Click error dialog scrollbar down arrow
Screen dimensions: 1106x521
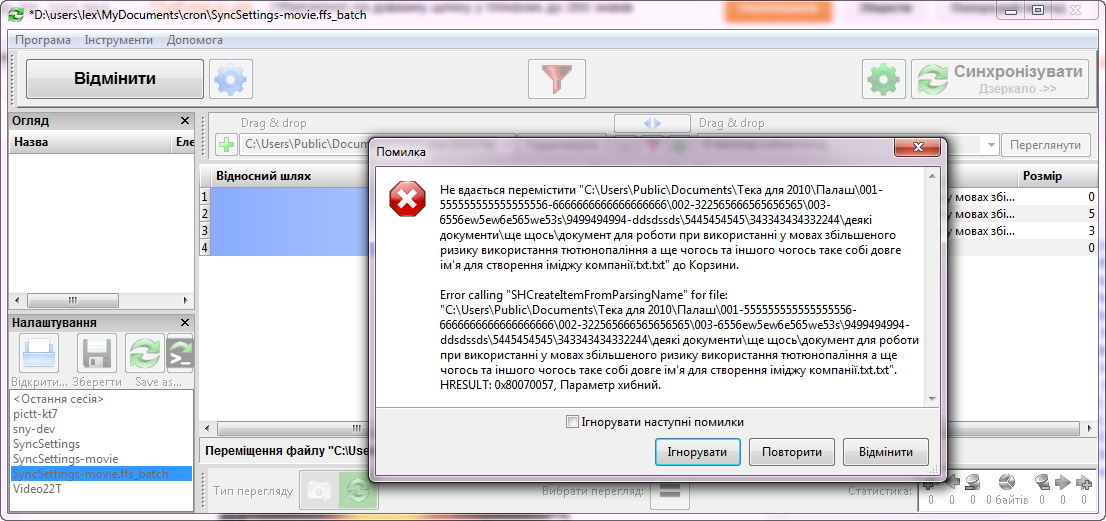(x=933, y=400)
